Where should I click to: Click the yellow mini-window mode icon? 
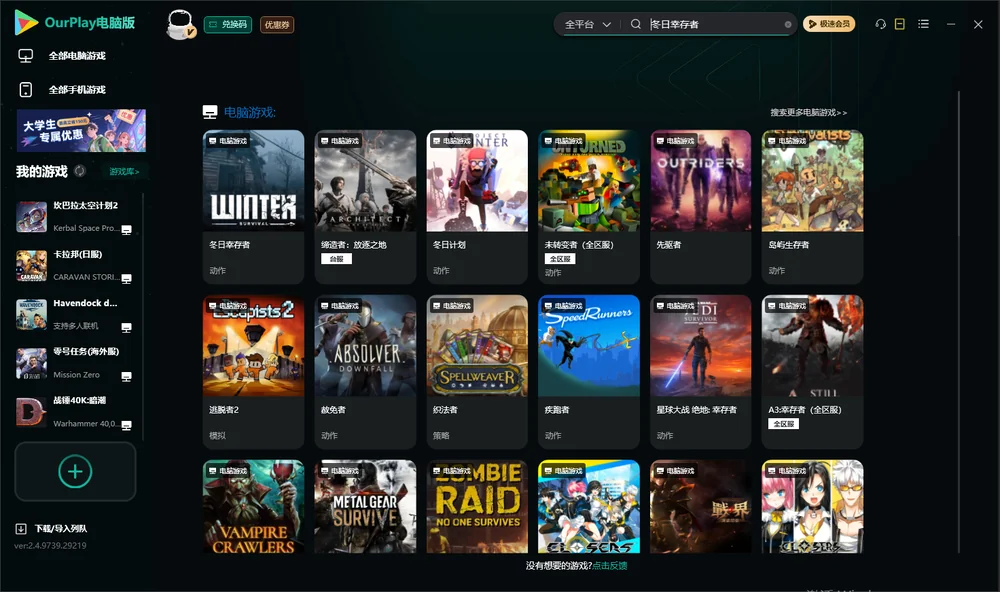pos(900,24)
